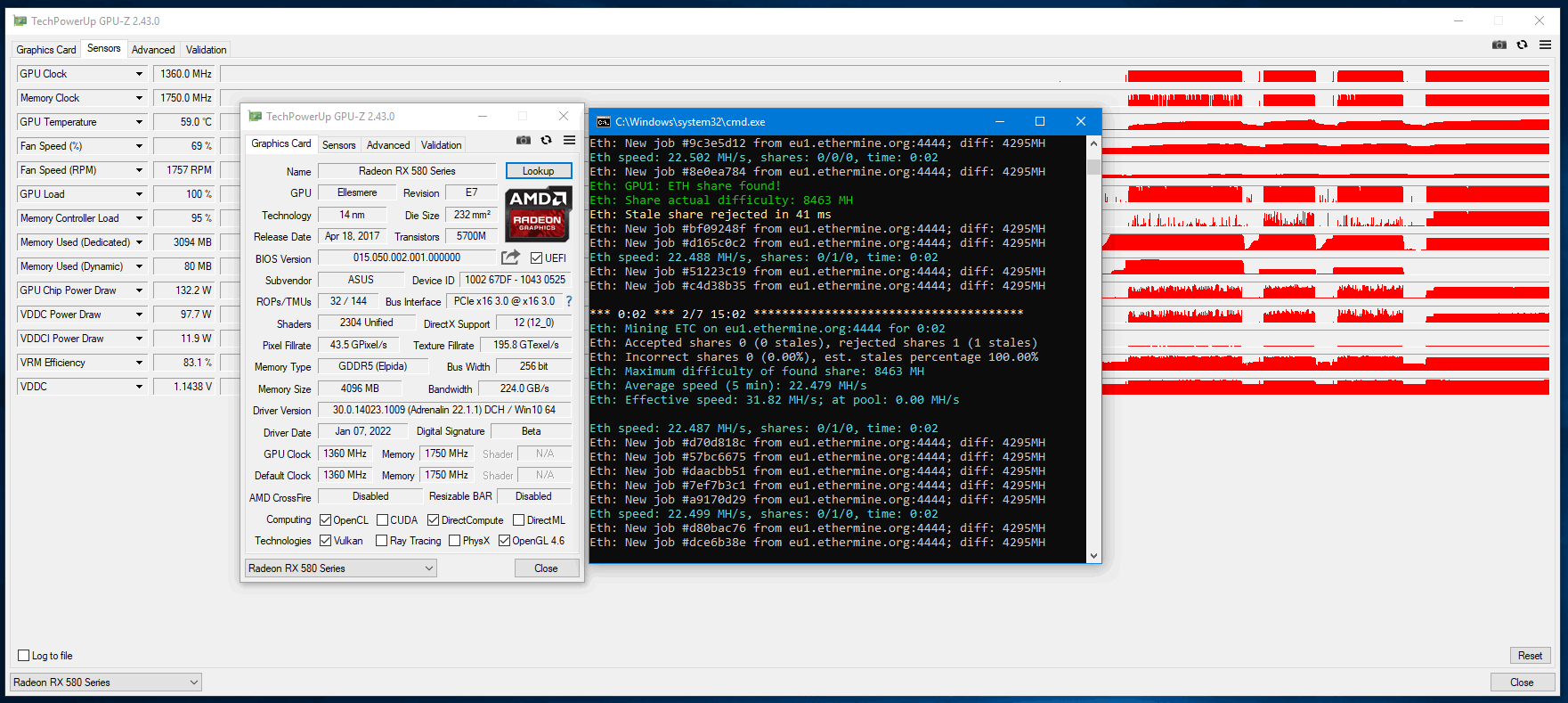This screenshot has width=1568, height=703.
Task: Switch to Sensors tab in front GPU-Z window
Action: [338, 145]
